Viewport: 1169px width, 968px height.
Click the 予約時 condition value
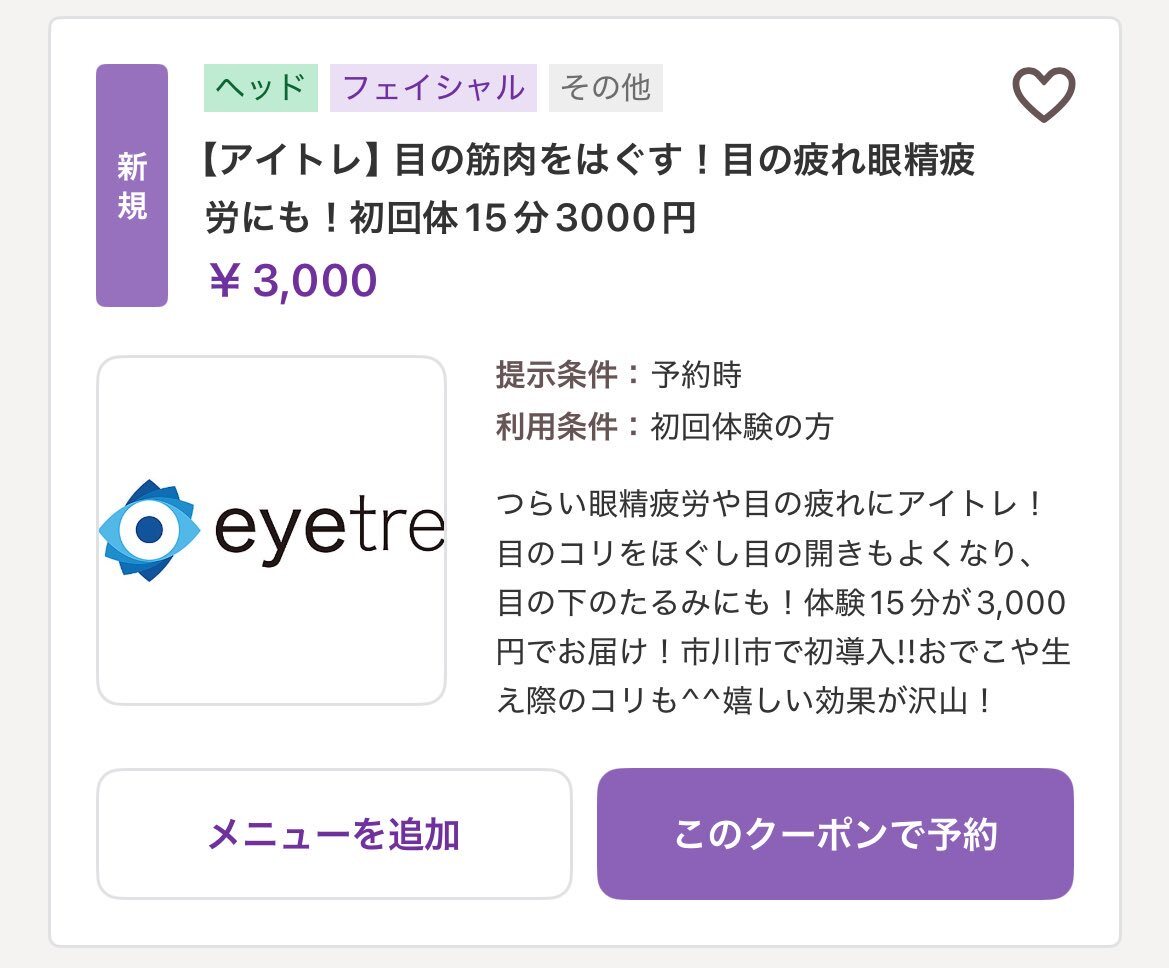coord(696,375)
